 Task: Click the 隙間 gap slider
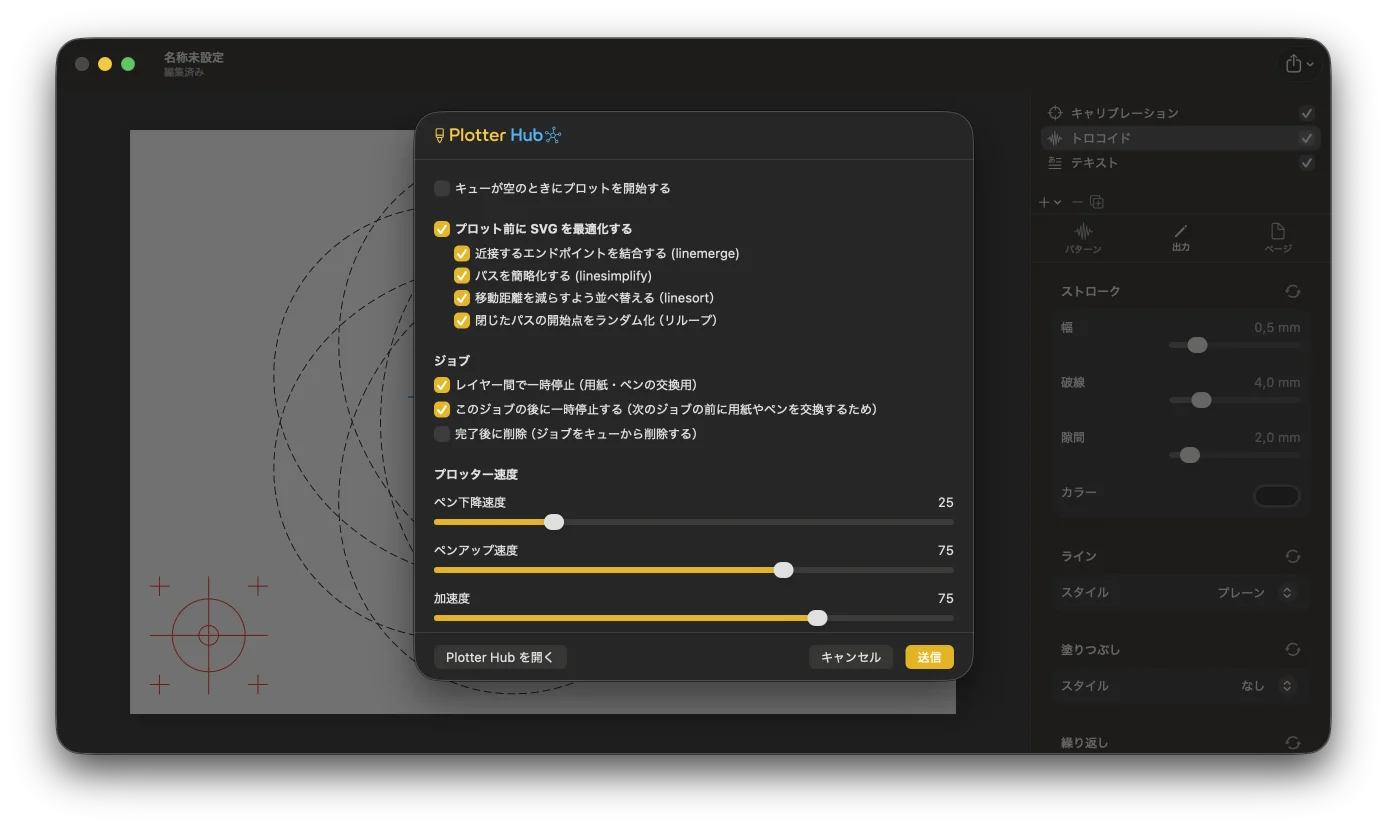pyautogui.click(x=1234, y=455)
